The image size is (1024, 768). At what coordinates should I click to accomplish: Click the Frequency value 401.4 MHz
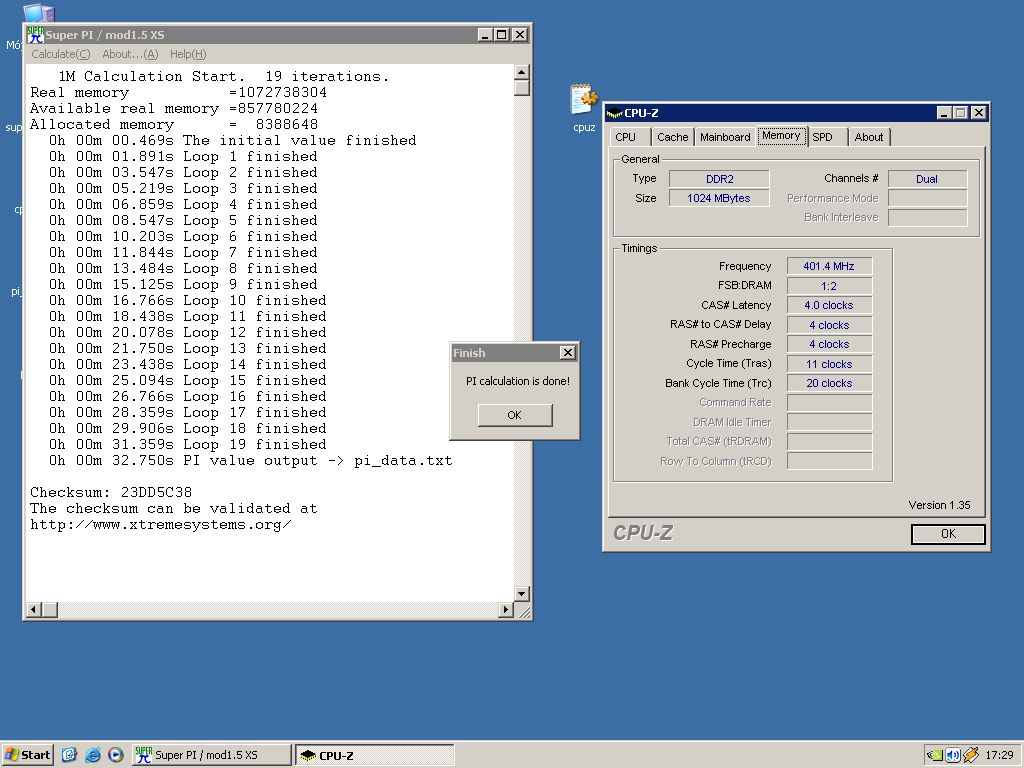coord(829,266)
